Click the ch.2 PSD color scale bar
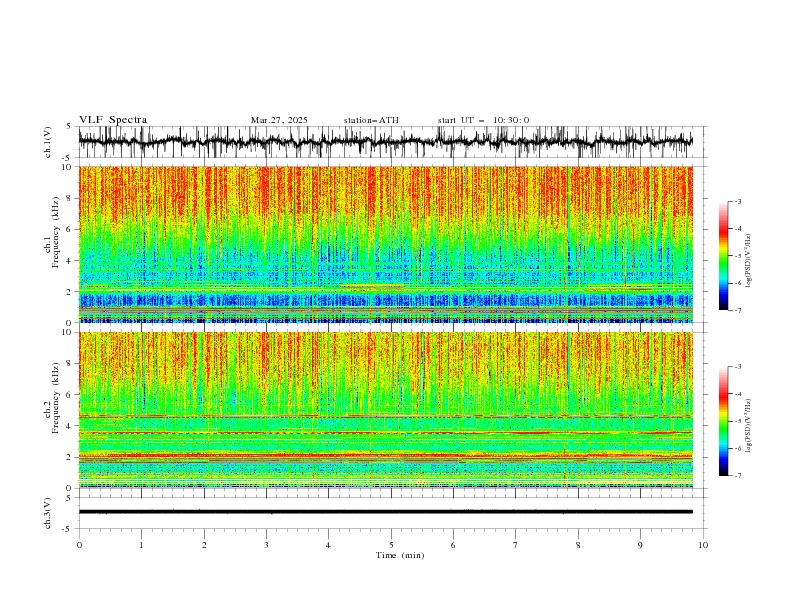Image resolution: width=792 pixels, height=612 pixels. (x=723, y=421)
